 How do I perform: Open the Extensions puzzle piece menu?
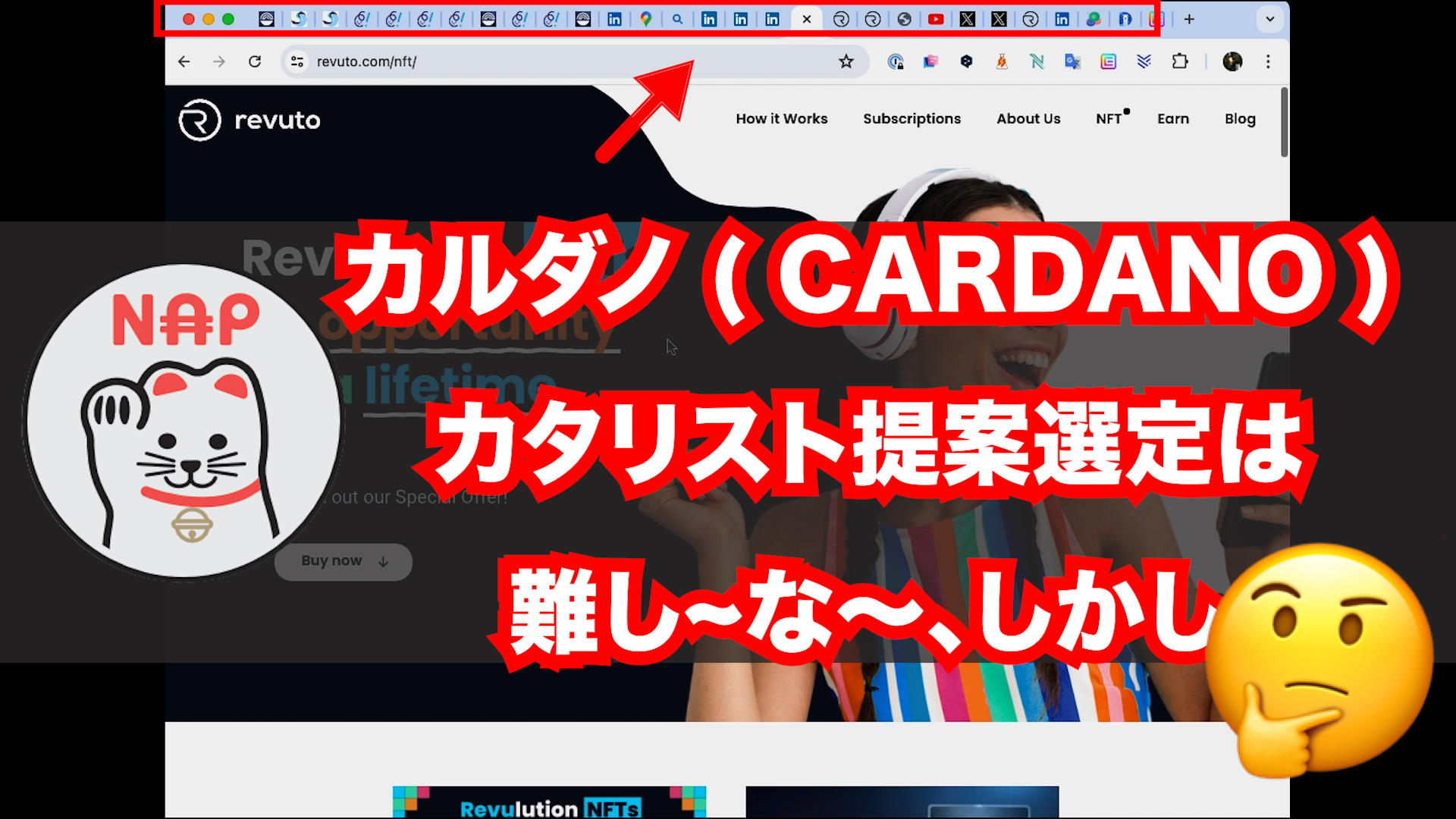tap(1180, 61)
